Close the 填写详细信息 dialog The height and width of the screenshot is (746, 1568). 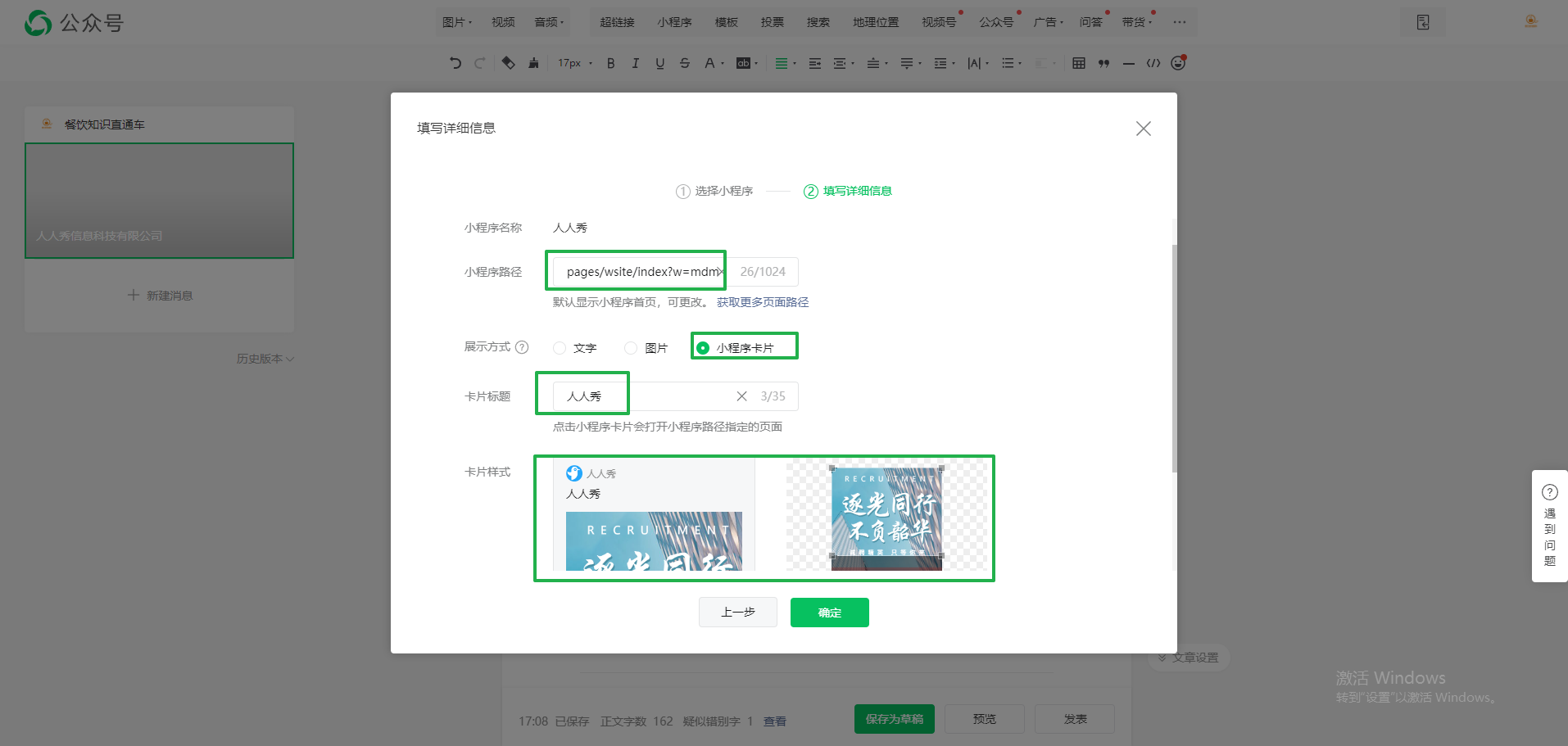click(x=1144, y=129)
